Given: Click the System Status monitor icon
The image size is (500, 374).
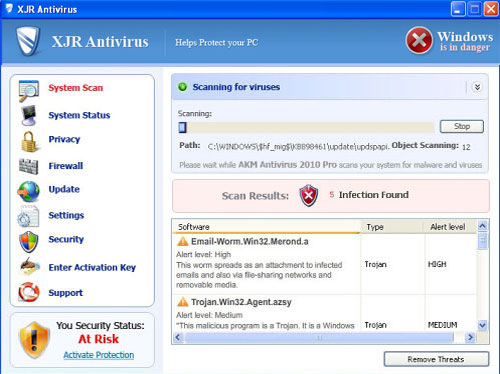Looking at the screenshot, I should (x=28, y=115).
